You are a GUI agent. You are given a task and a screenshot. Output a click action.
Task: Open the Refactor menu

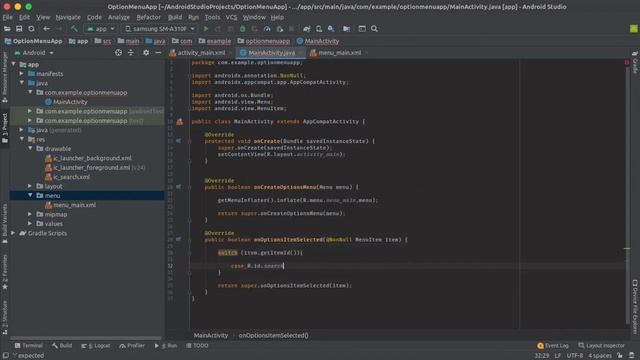[x=149, y=17]
